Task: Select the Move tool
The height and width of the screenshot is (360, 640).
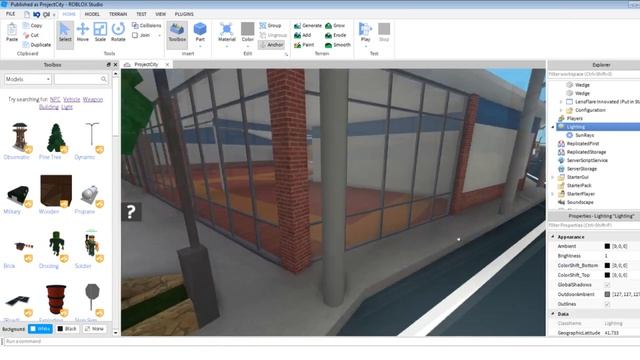Action: [x=82, y=32]
